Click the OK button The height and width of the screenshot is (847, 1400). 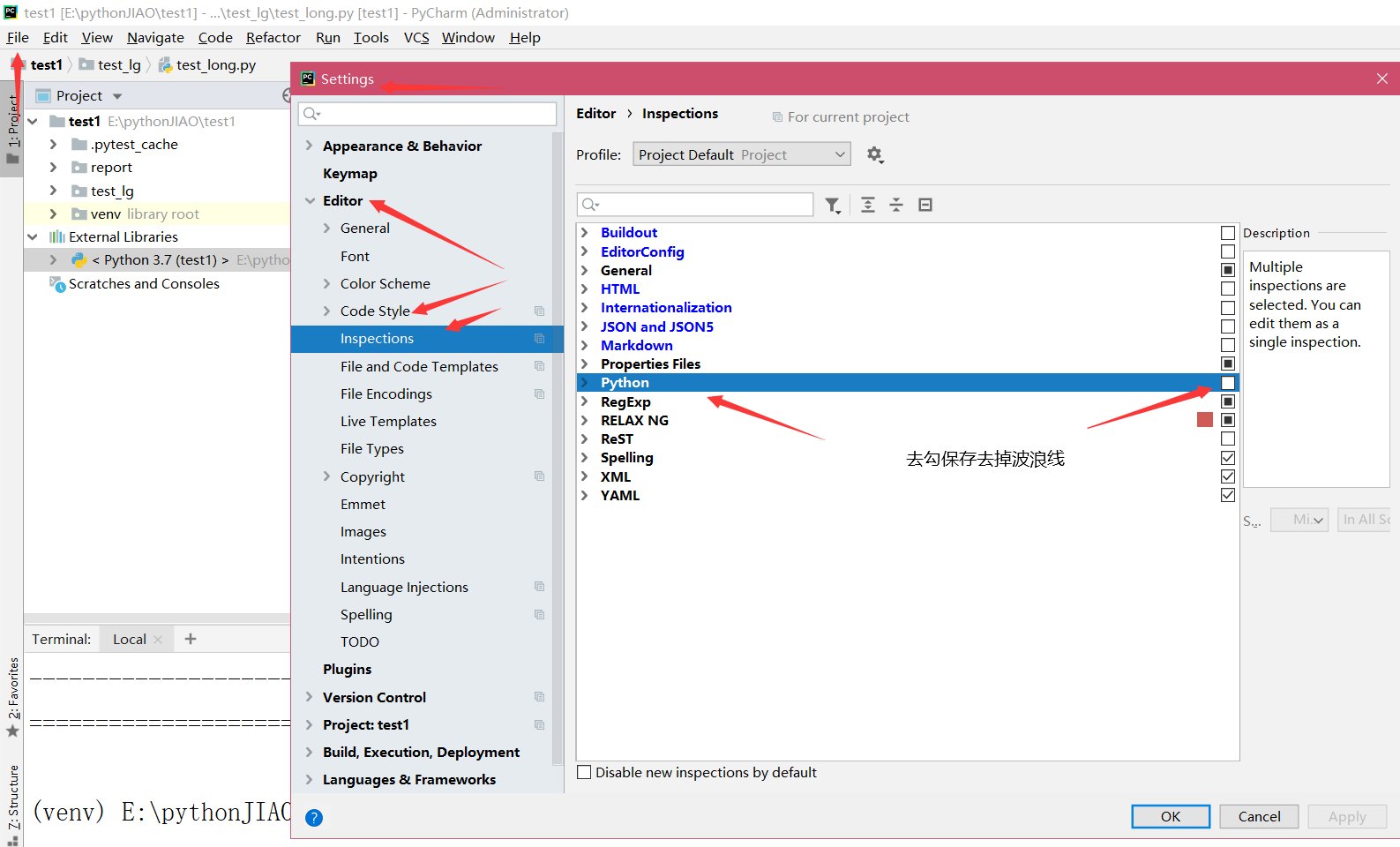(x=1171, y=816)
